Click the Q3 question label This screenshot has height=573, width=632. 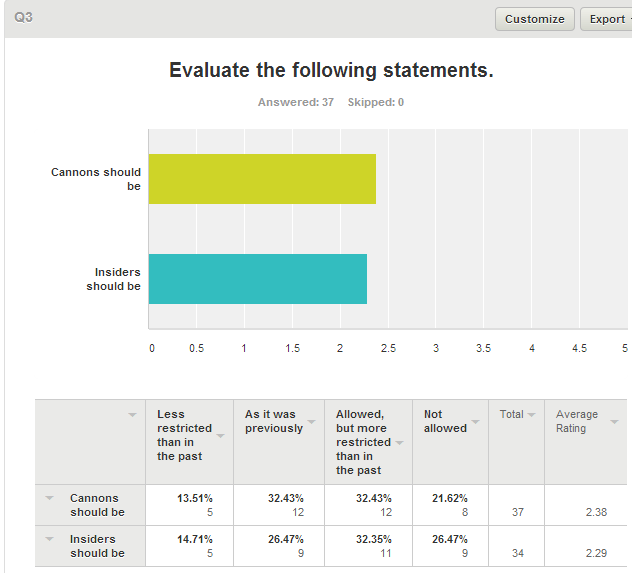click(x=23, y=18)
